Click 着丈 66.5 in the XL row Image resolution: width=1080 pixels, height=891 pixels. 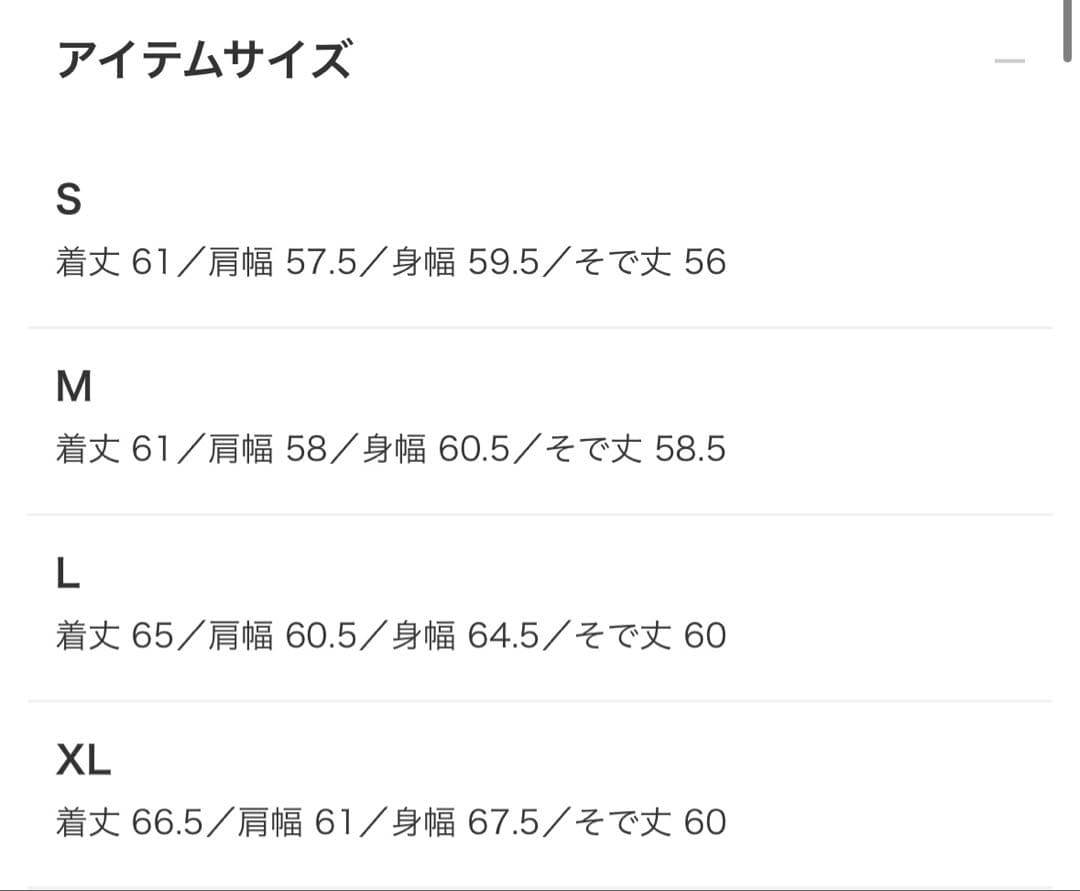point(128,823)
